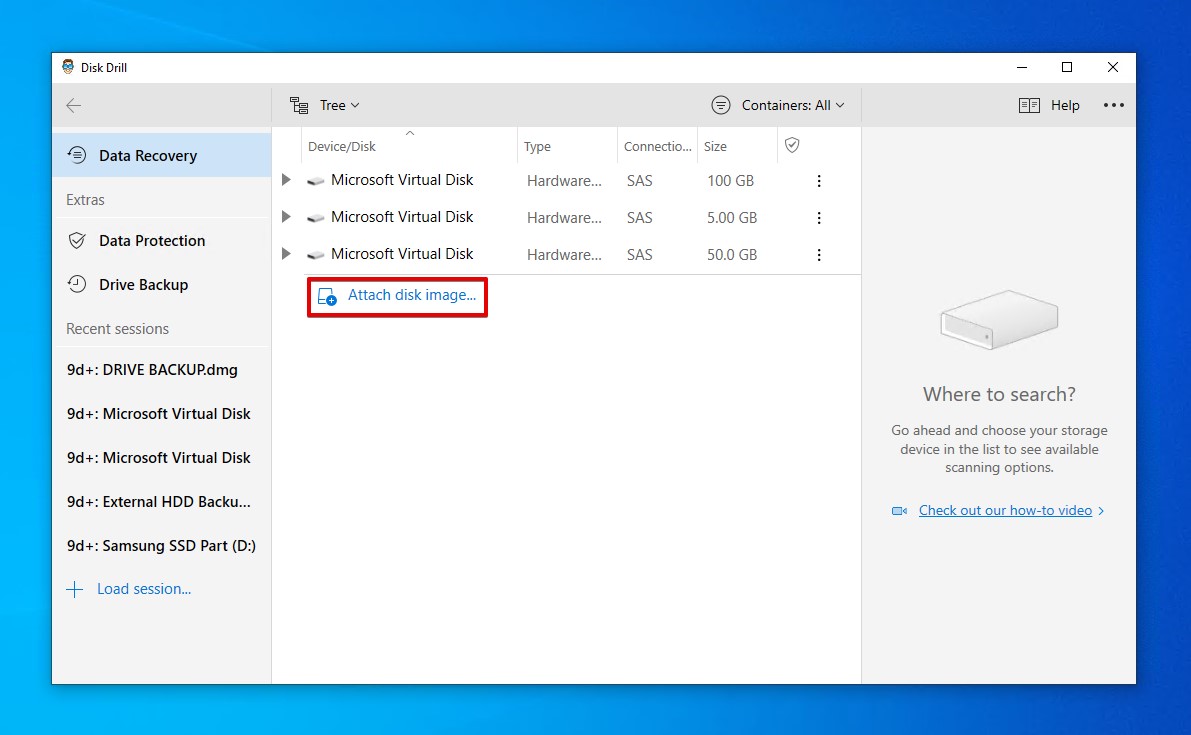The image size is (1191, 735).
Task: Click the 100 GB size value
Action: coord(731,181)
